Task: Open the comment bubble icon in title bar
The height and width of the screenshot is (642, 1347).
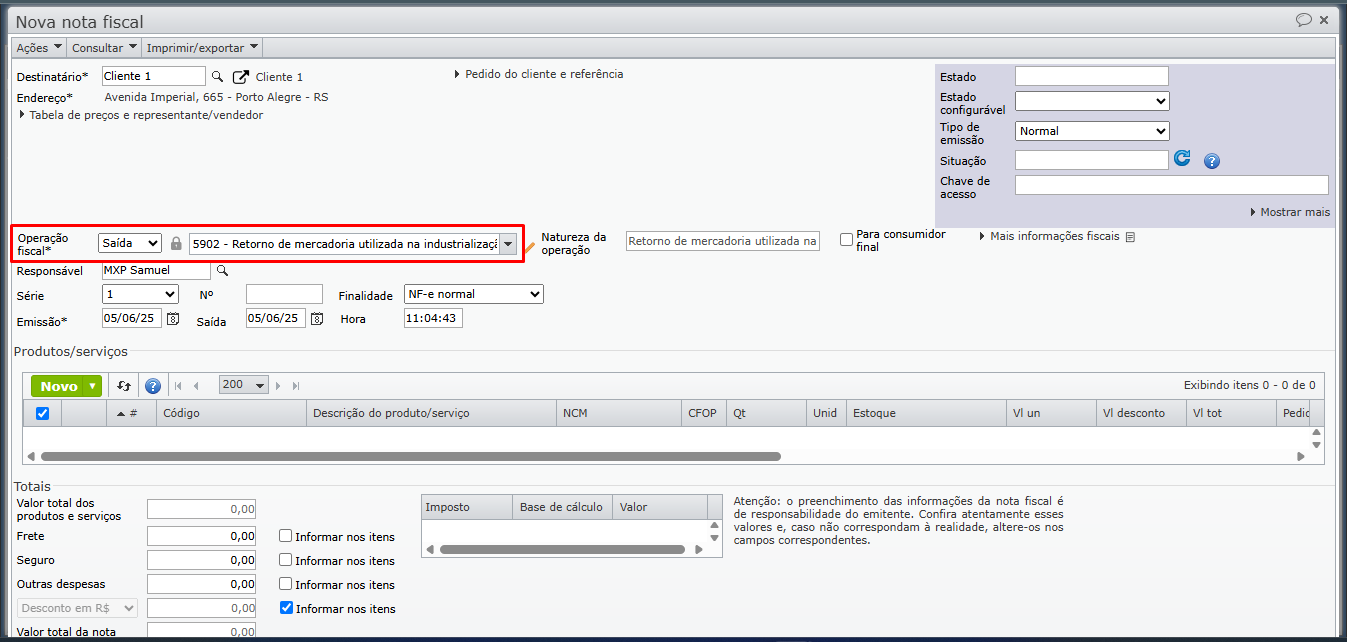Action: coord(1304,20)
